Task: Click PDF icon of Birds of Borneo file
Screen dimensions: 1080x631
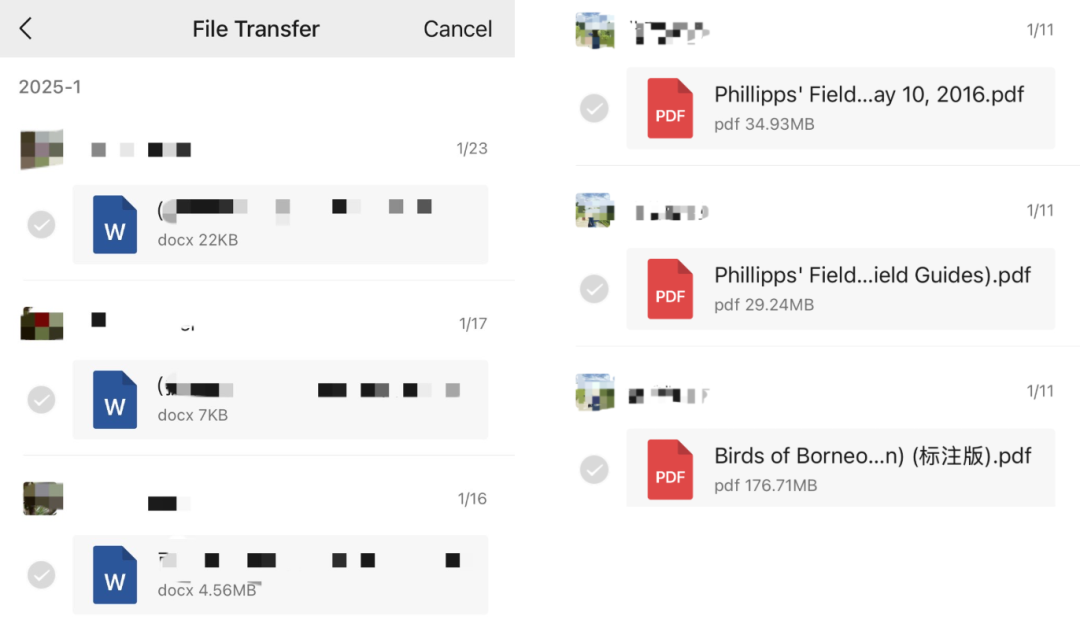Action: pyautogui.click(x=669, y=469)
